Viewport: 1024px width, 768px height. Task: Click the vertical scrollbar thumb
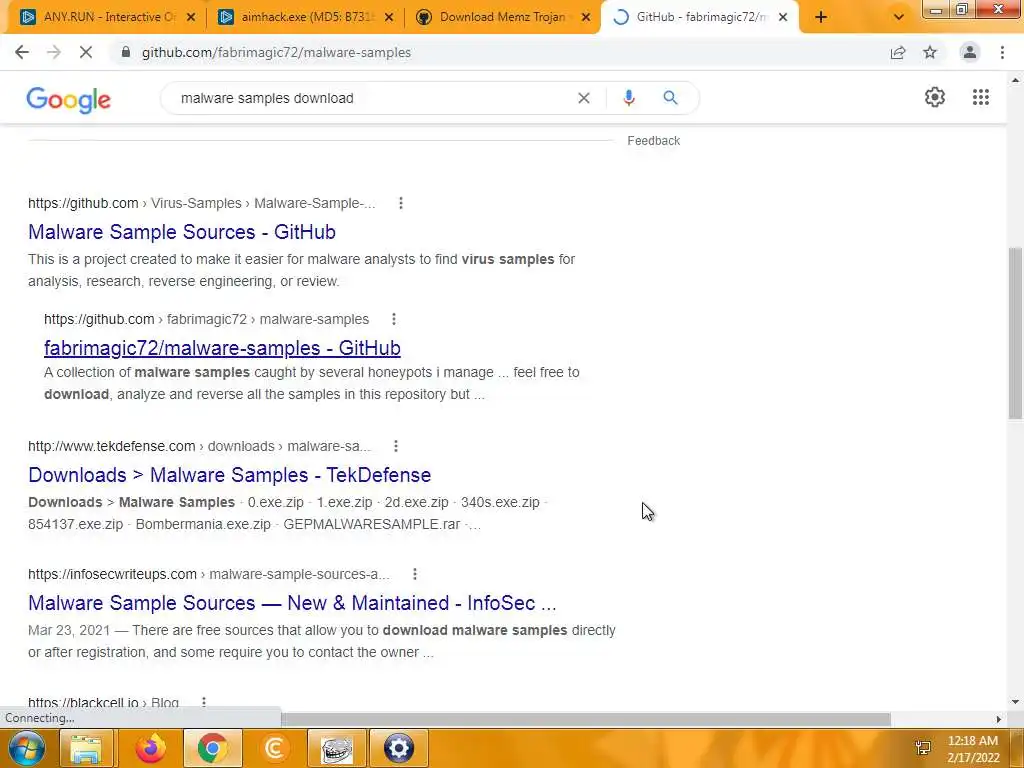click(x=1015, y=333)
